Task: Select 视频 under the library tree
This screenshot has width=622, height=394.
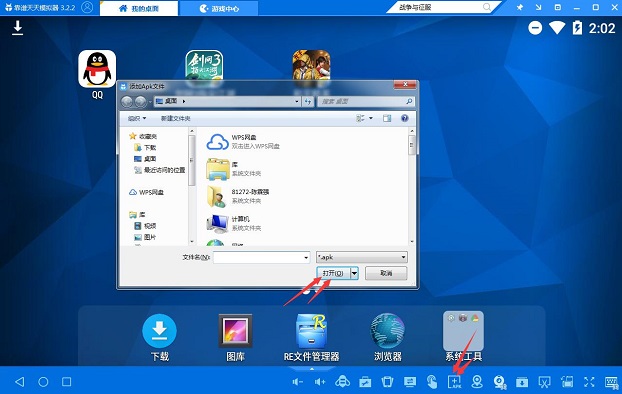Action: (145, 226)
